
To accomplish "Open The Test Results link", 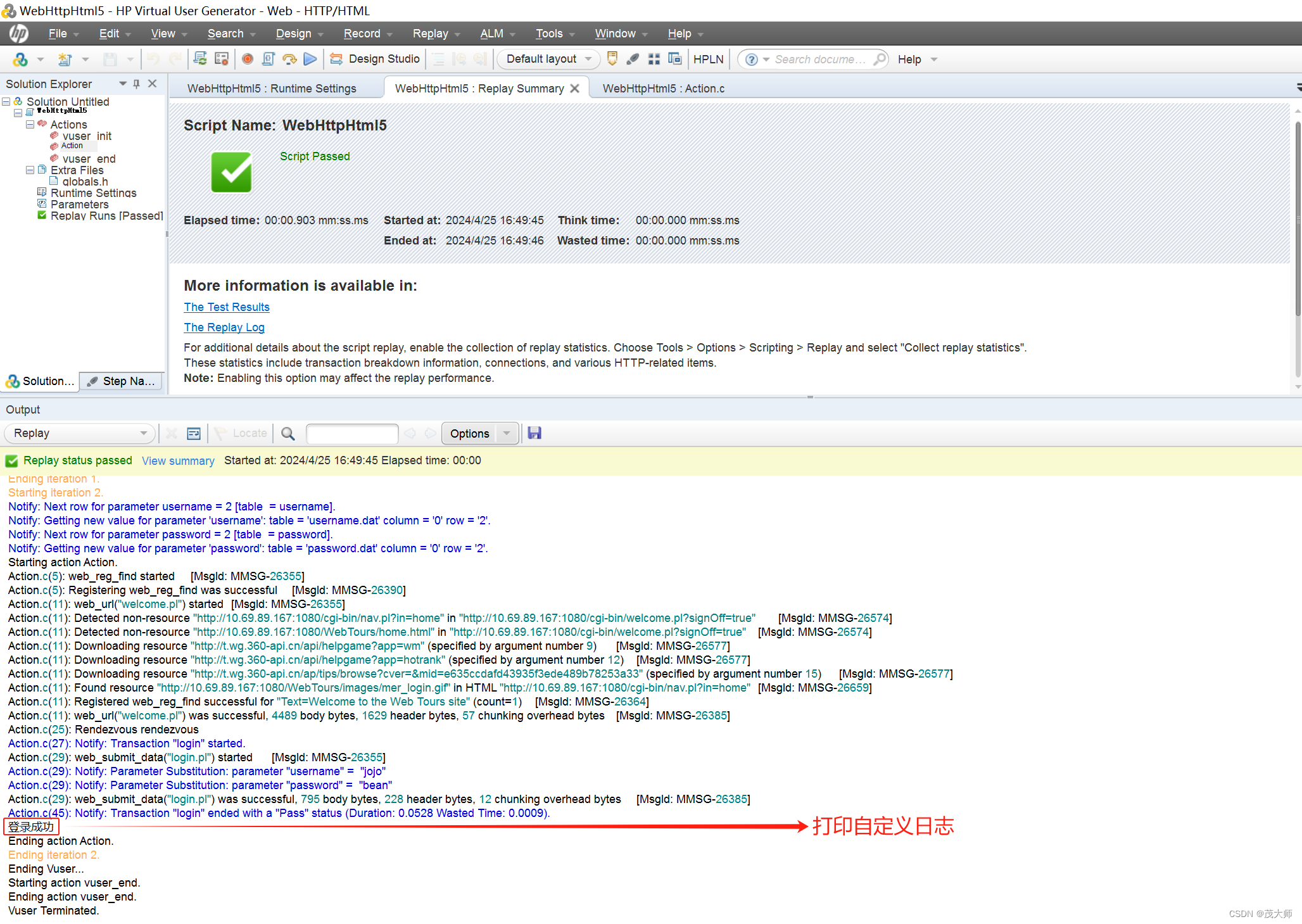I will pyautogui.click(x=226, y=307).
